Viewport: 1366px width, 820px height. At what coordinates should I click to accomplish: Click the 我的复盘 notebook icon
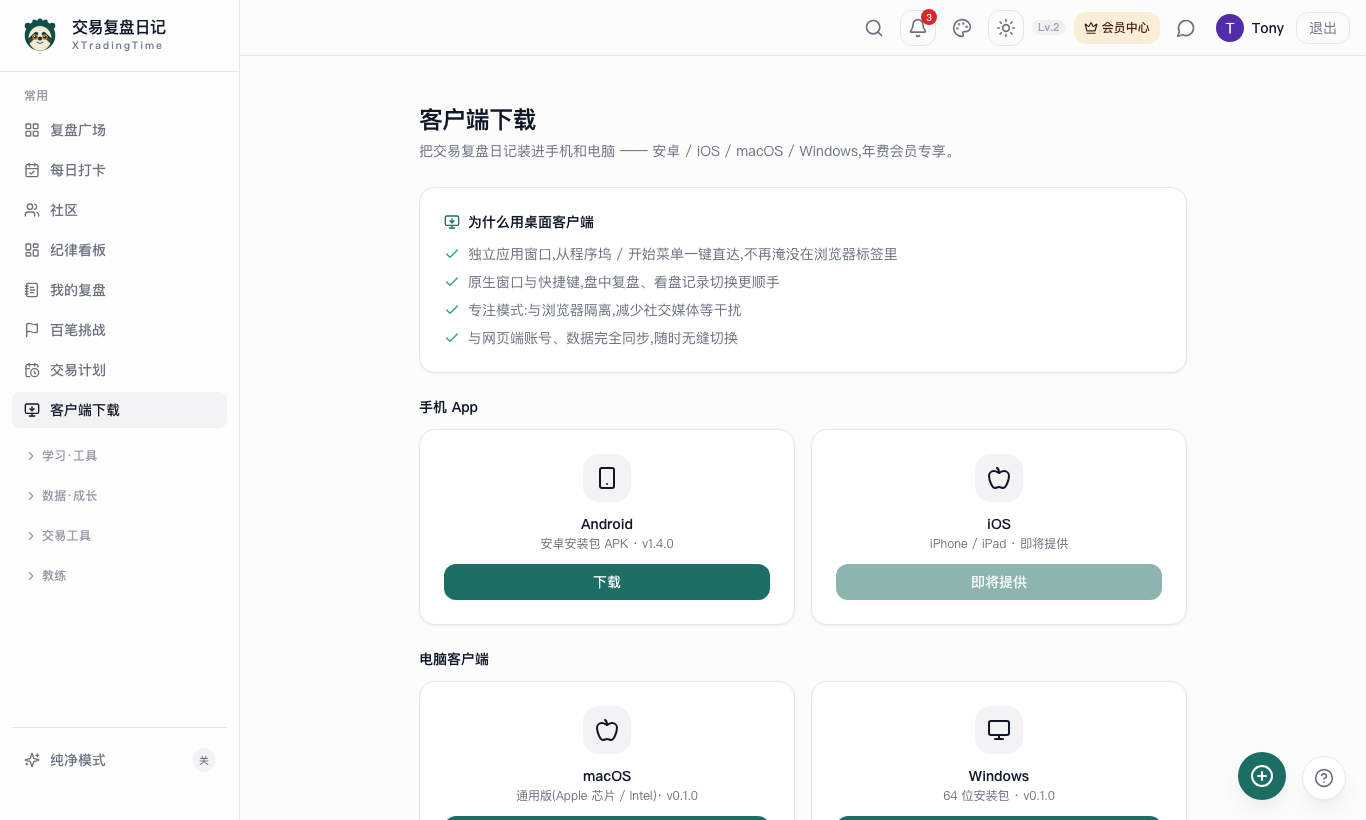[x=32, y=290]
